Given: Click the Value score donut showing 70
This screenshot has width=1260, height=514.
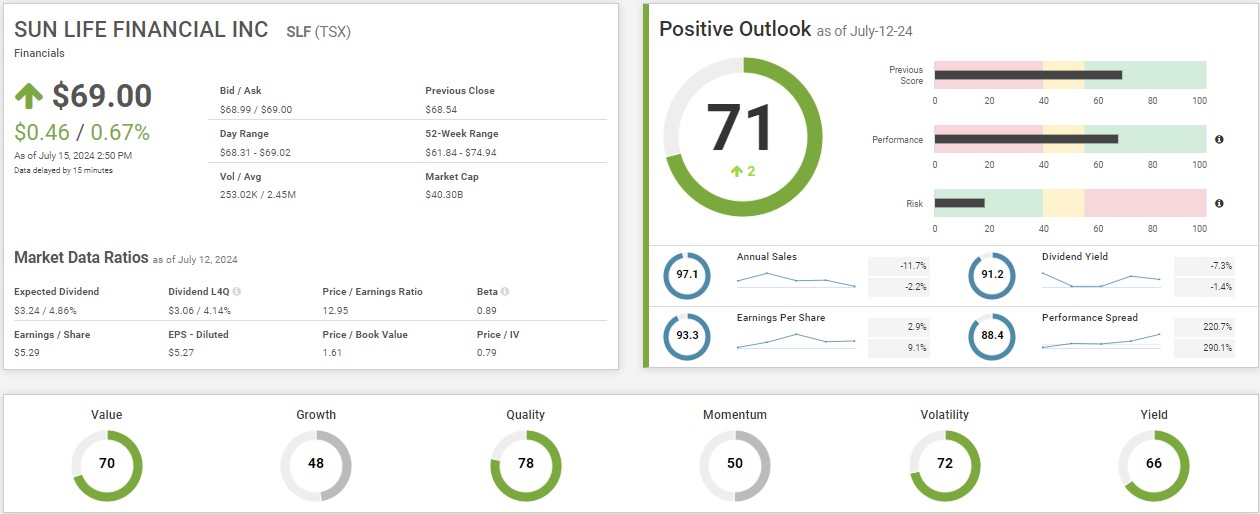Looking at the screenshot, I should [x=107, y=465].
